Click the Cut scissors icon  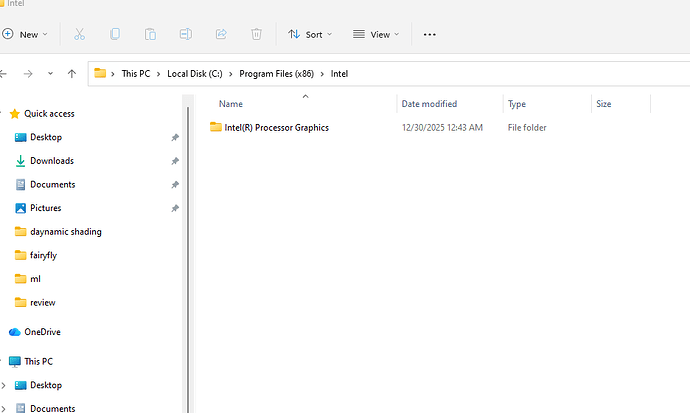point(79,34)
